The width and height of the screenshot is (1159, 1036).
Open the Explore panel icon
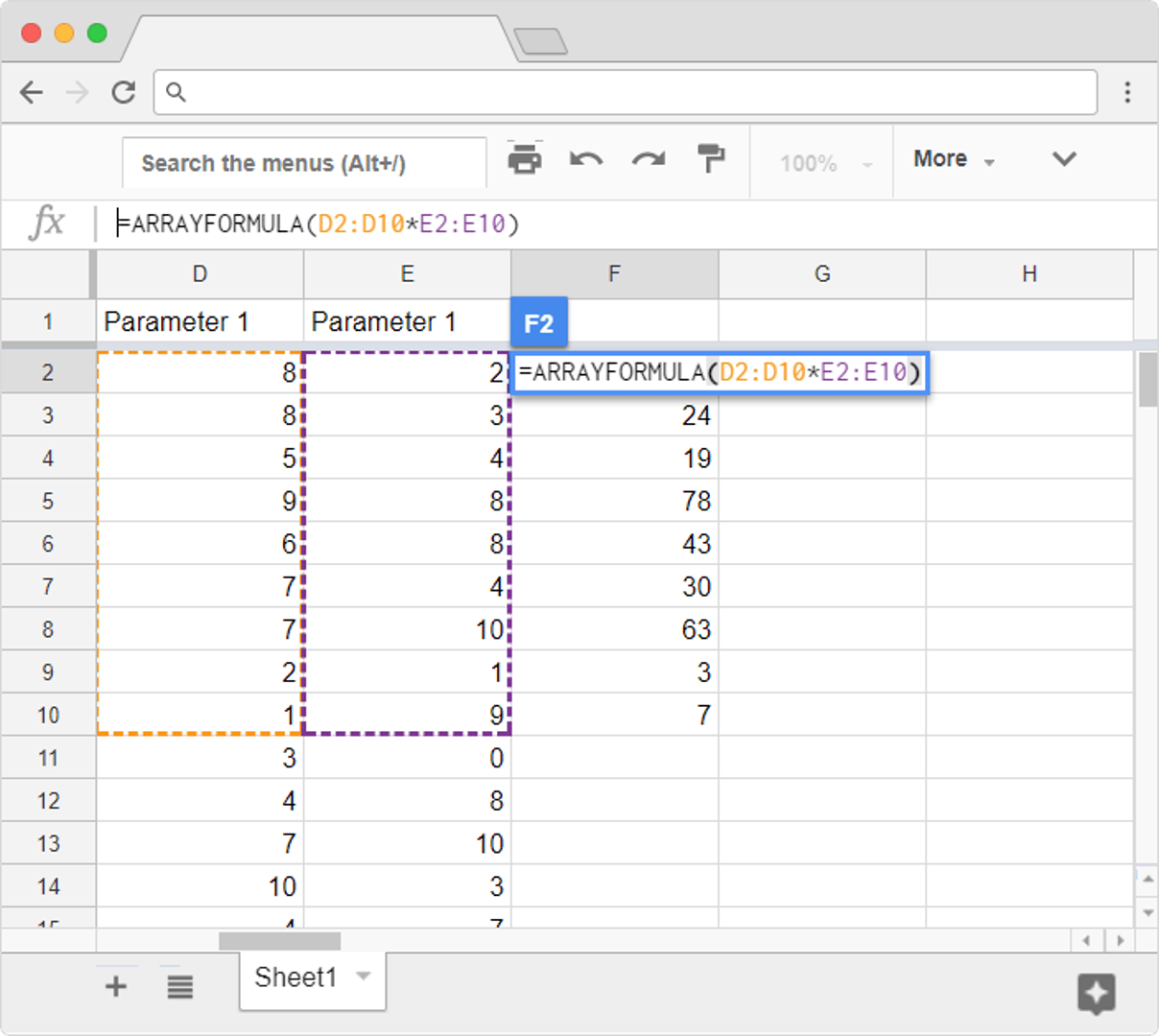click(1097, 995)
